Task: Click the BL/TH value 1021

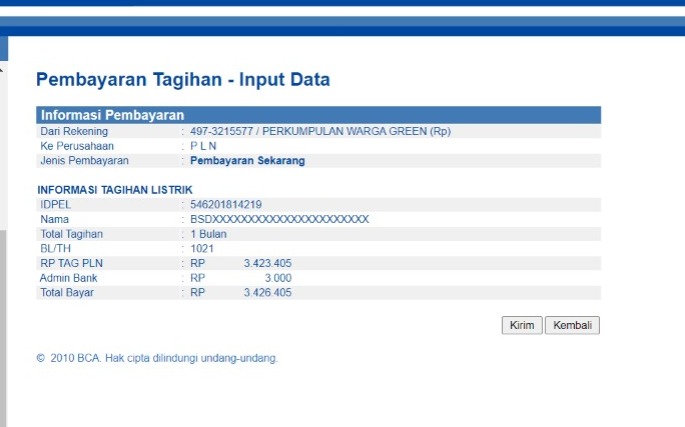Action: pyautogui.click(x=201, y=248)
